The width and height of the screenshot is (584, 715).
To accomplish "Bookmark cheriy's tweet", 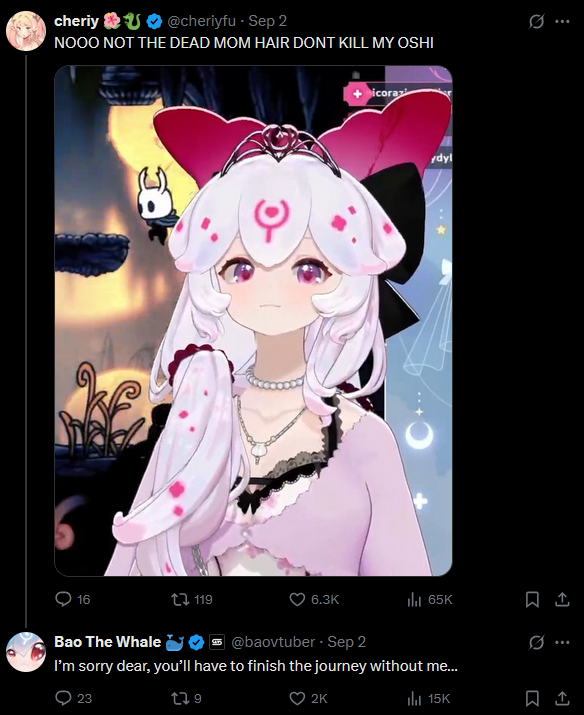I will (532, 599).
